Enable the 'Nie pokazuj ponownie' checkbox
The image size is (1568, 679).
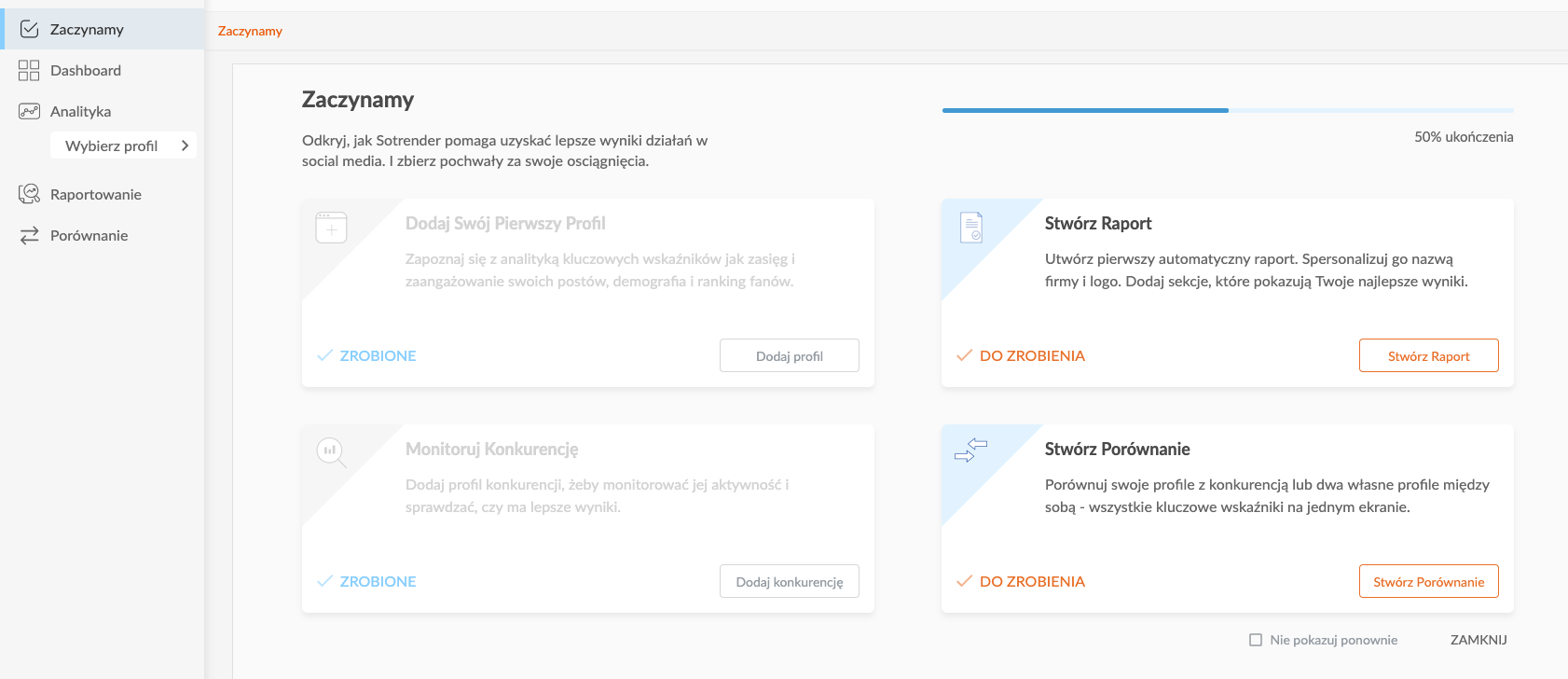pyautogui.click(x=1256, y=640)
